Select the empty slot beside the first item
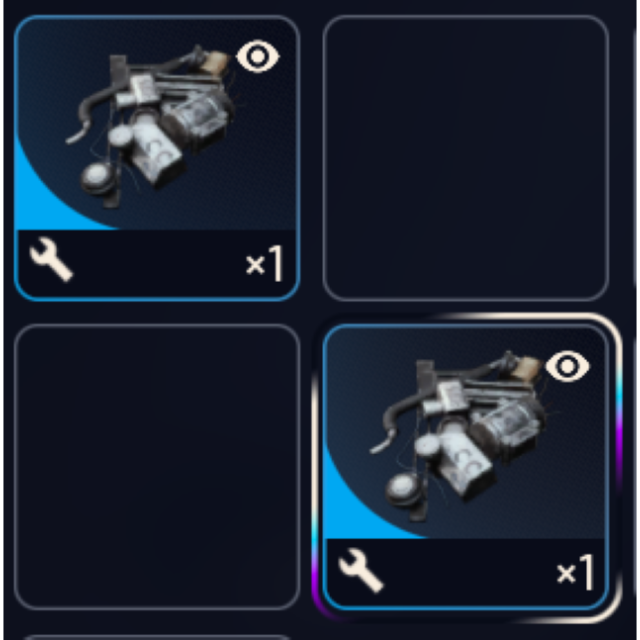 coord(466,158)
